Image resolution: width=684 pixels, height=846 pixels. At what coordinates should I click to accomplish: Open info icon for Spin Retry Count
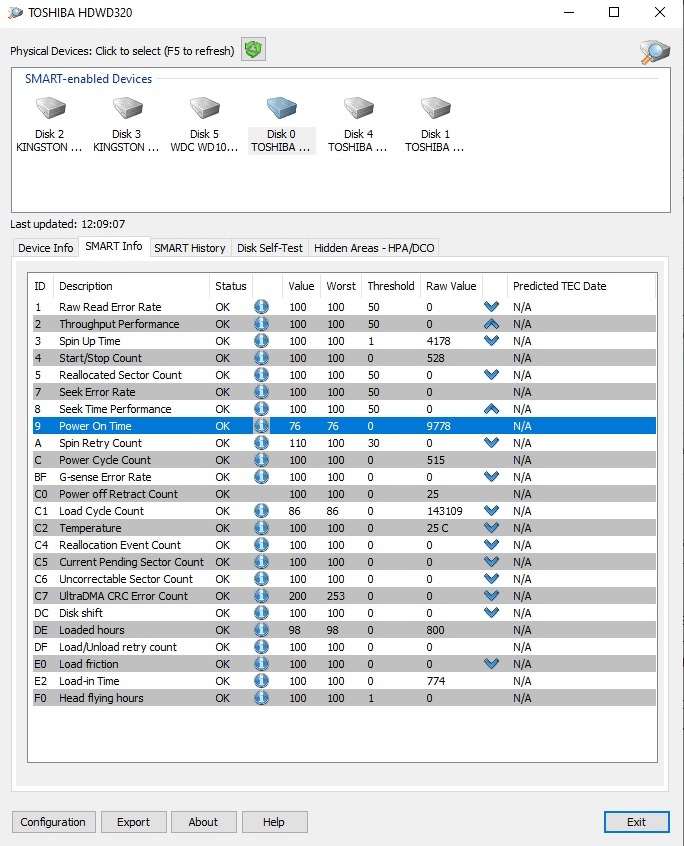[261, 443]
